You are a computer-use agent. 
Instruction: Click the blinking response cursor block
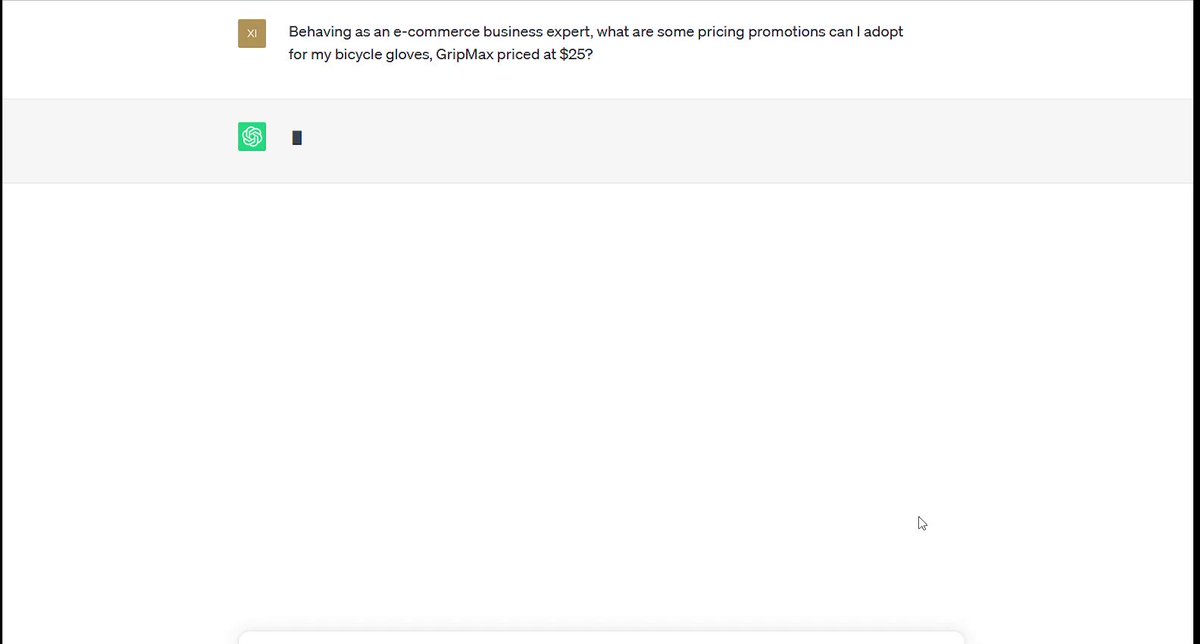tap(297, 138)
